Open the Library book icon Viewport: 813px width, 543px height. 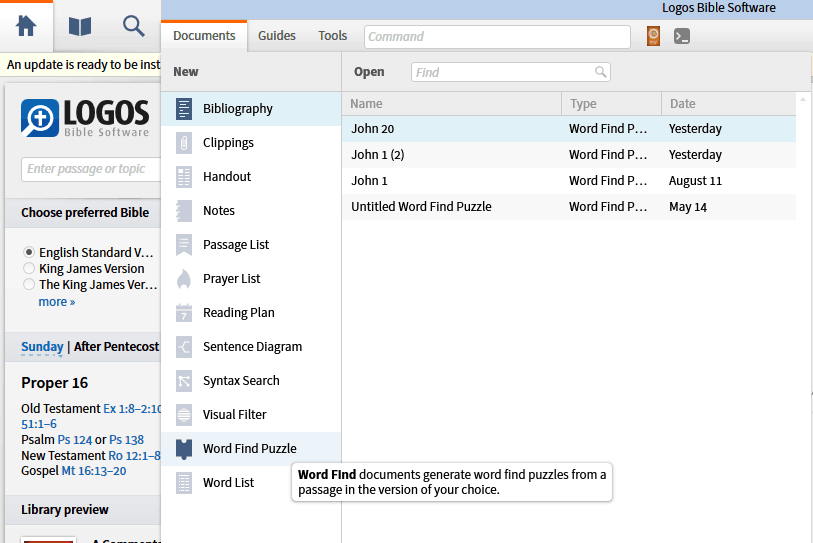pos(80,26)
